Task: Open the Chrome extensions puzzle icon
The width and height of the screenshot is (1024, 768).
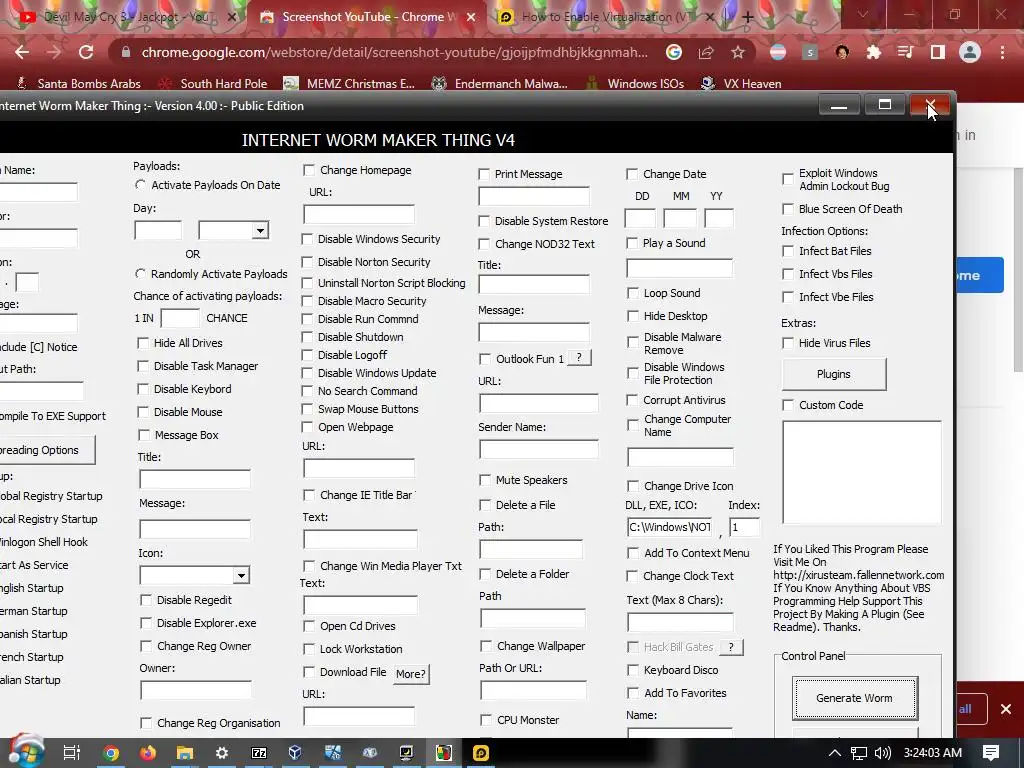Action: pyautogui.click(x=874, y=52)
